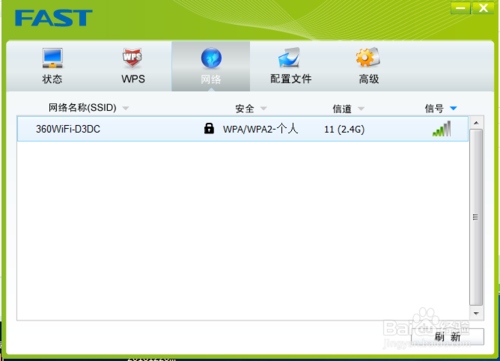
Task: Click the 安全 column header text
Action: point(245,109)
